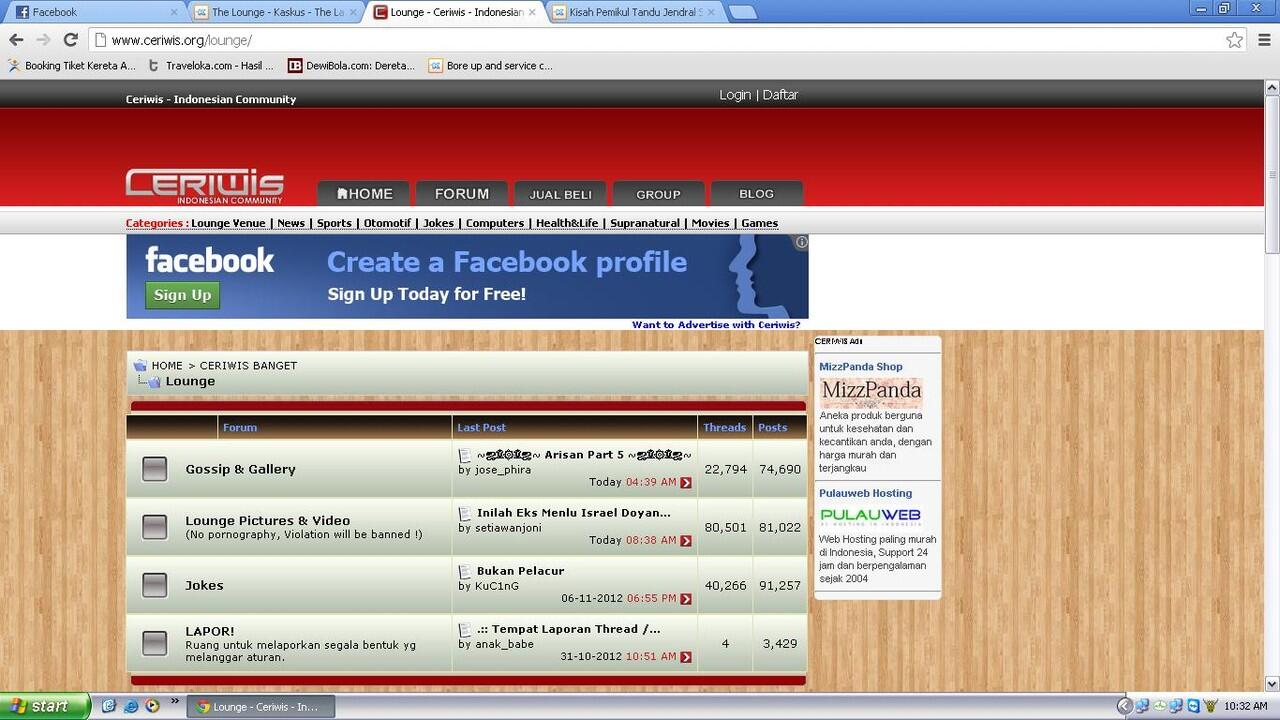Switch to The Lounge - Kaskus tab
The image size is (1280, 720).
[x=275, y=12]
